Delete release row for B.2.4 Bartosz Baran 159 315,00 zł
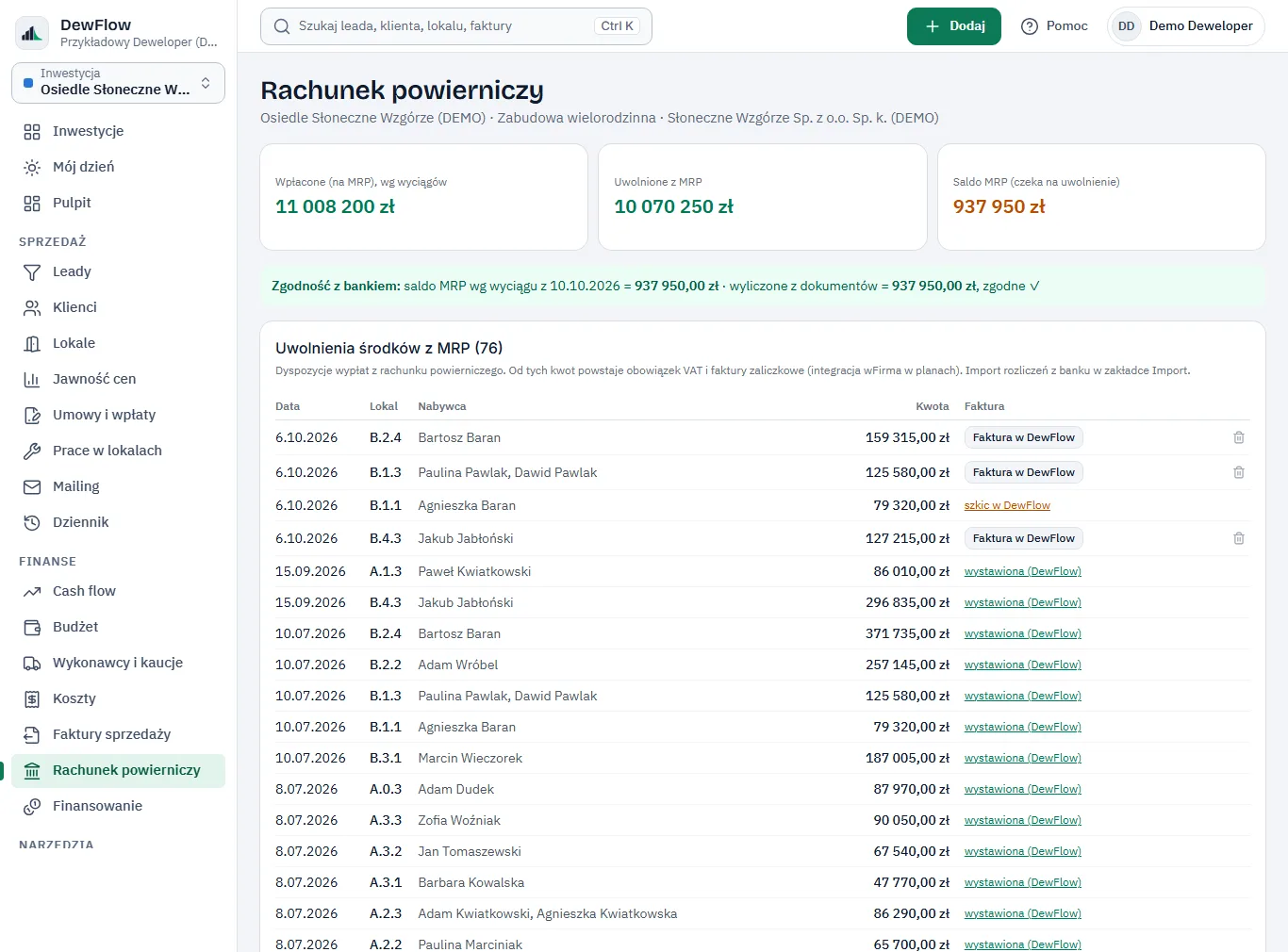The width and height of the screenshot is (1288, 952). click(1239, 437)
